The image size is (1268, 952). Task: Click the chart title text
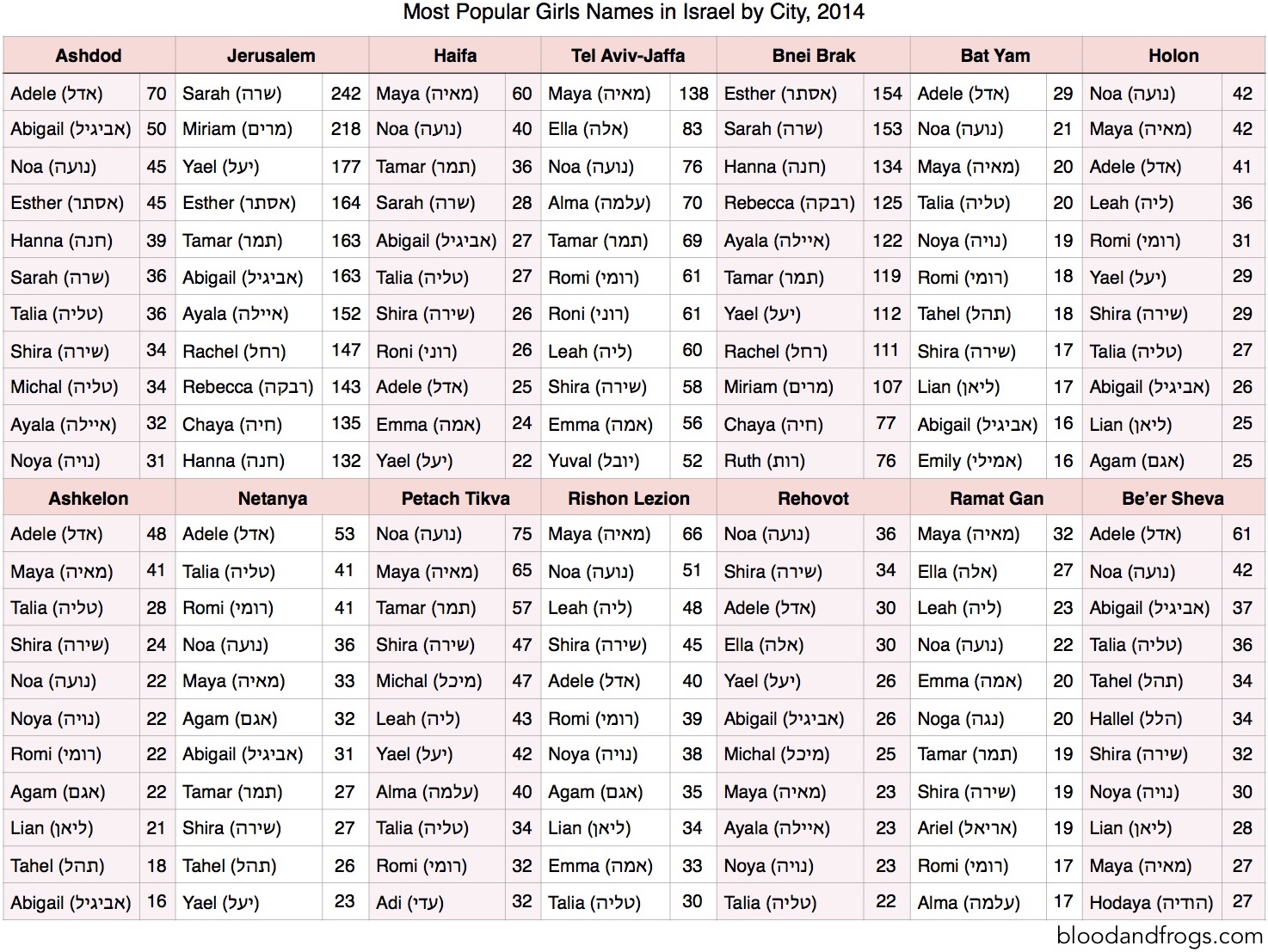click(x=633, y=12)
